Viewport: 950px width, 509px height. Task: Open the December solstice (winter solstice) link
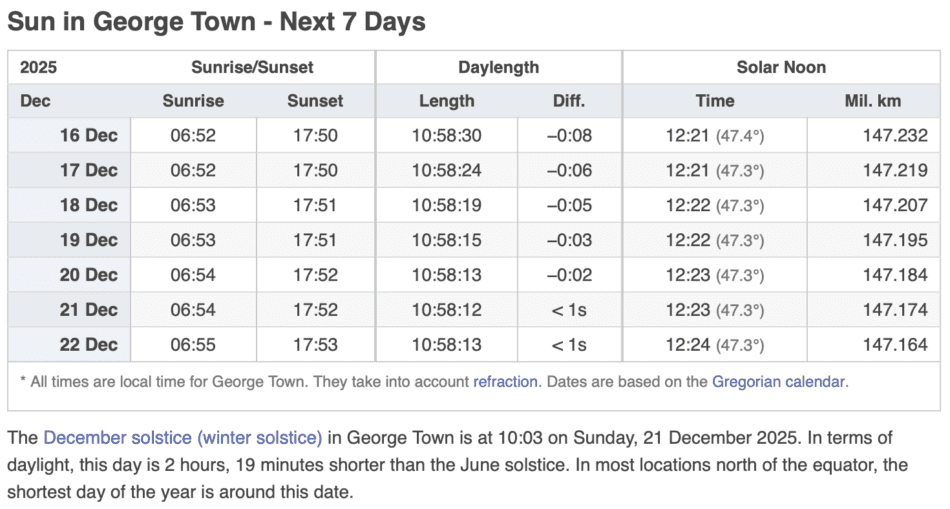pos(183,438)
